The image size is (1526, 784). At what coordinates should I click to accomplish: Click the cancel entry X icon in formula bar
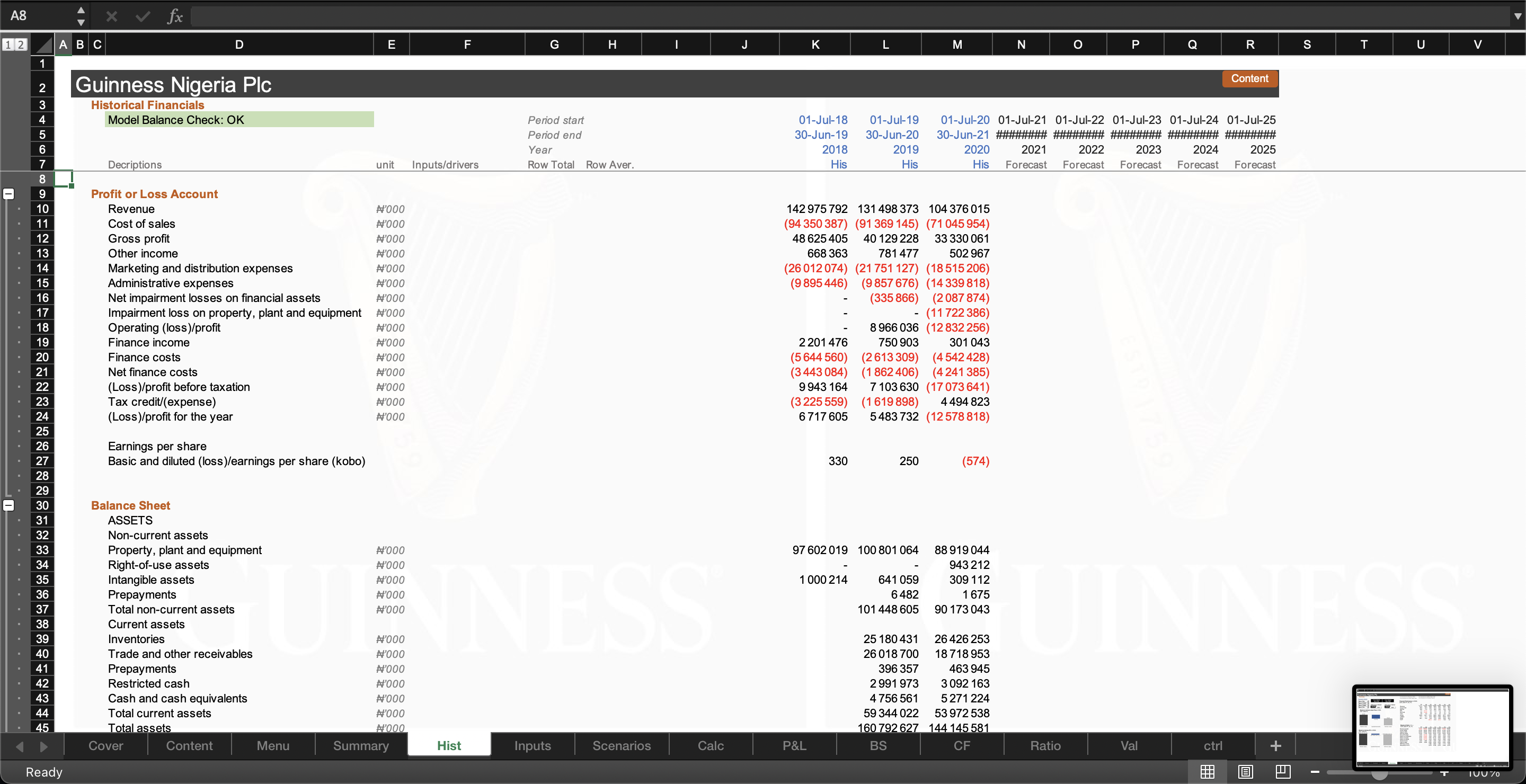pos(111,16)
